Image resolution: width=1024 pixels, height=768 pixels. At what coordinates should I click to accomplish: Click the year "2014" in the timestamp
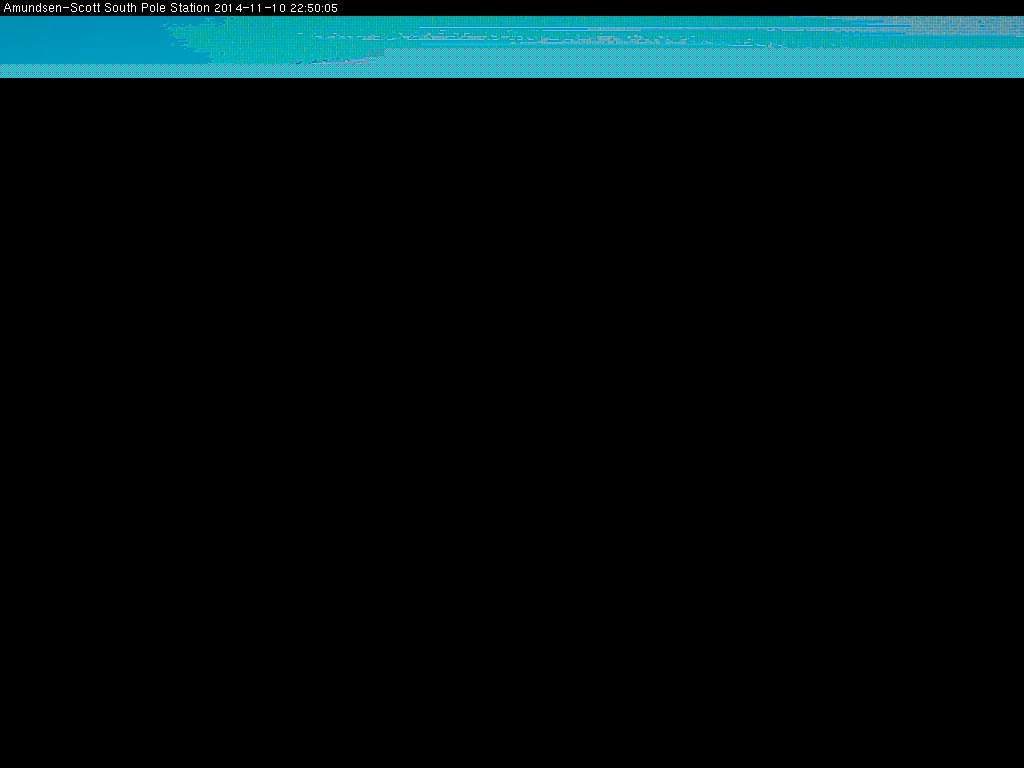click(x=228, y=8)
